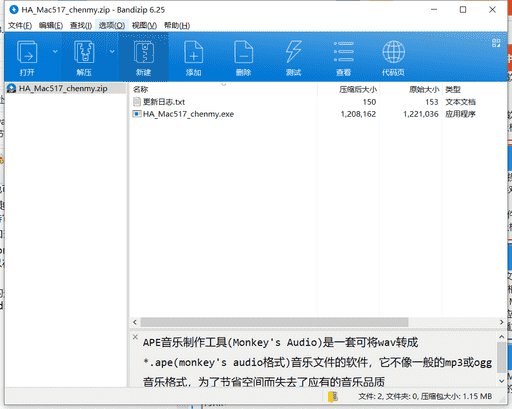Click status bar text 文件: 2, 文件夹: 0
The width and height of the screenshot is (512, 409).
tap(388, 396)
